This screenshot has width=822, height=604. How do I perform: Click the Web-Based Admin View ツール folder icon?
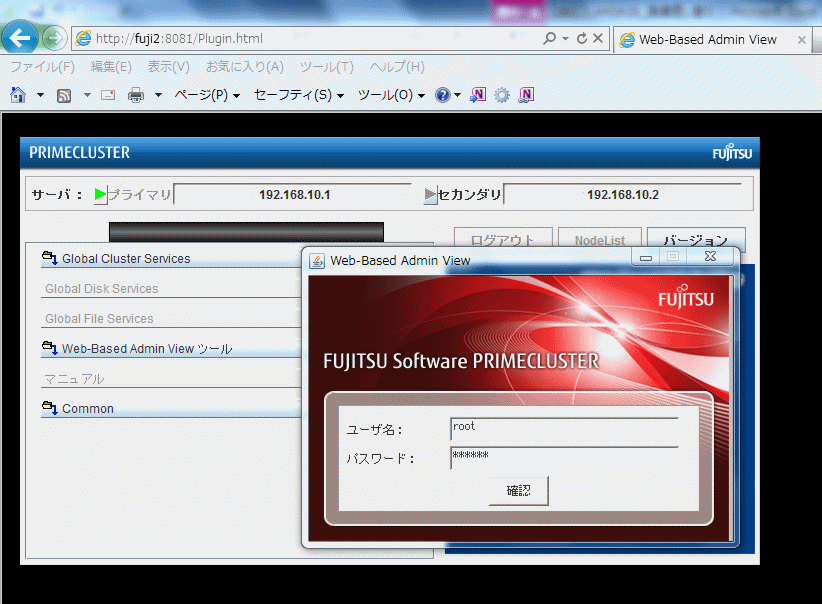[x=50, y=348]
